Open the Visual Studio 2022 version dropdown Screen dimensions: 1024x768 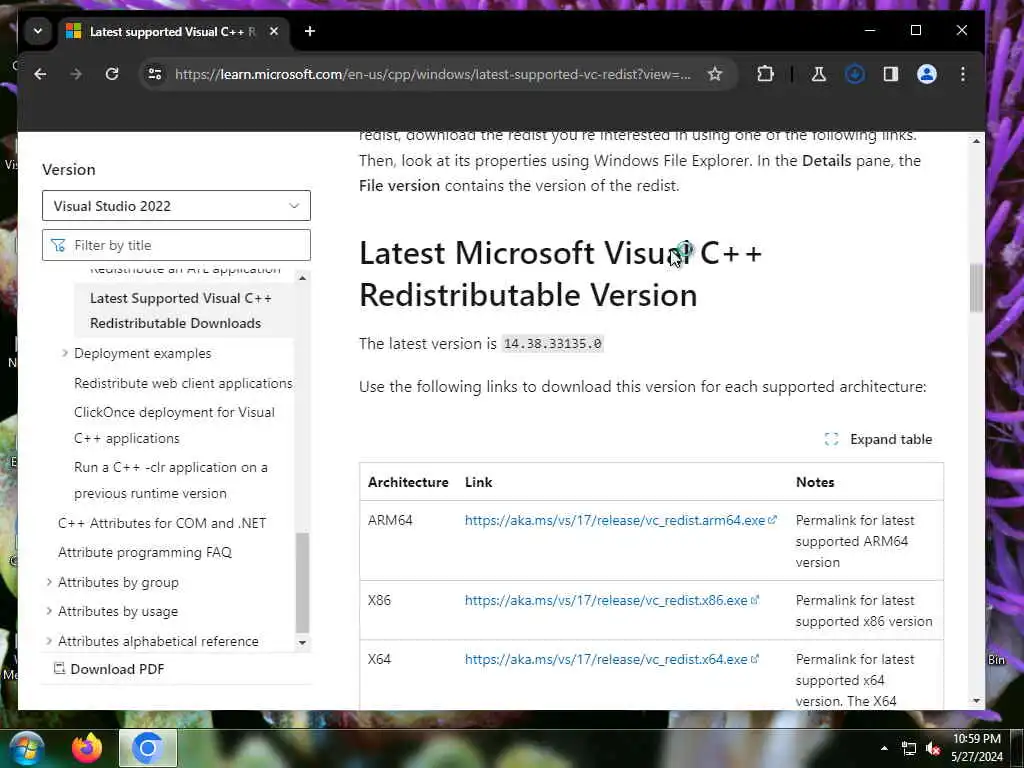[x=176, y=206]
